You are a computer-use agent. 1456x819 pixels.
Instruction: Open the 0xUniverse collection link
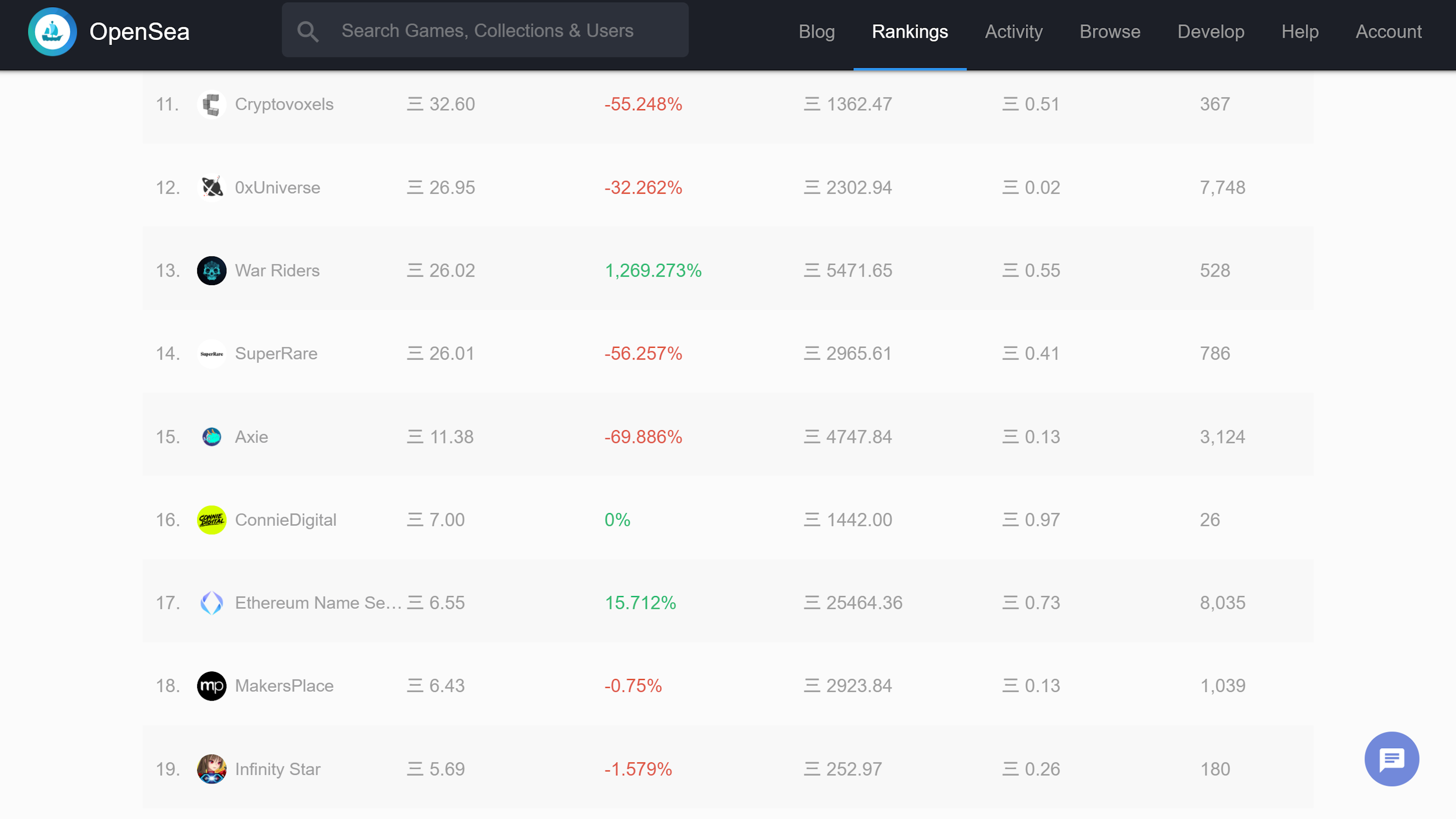pos(278,188)
